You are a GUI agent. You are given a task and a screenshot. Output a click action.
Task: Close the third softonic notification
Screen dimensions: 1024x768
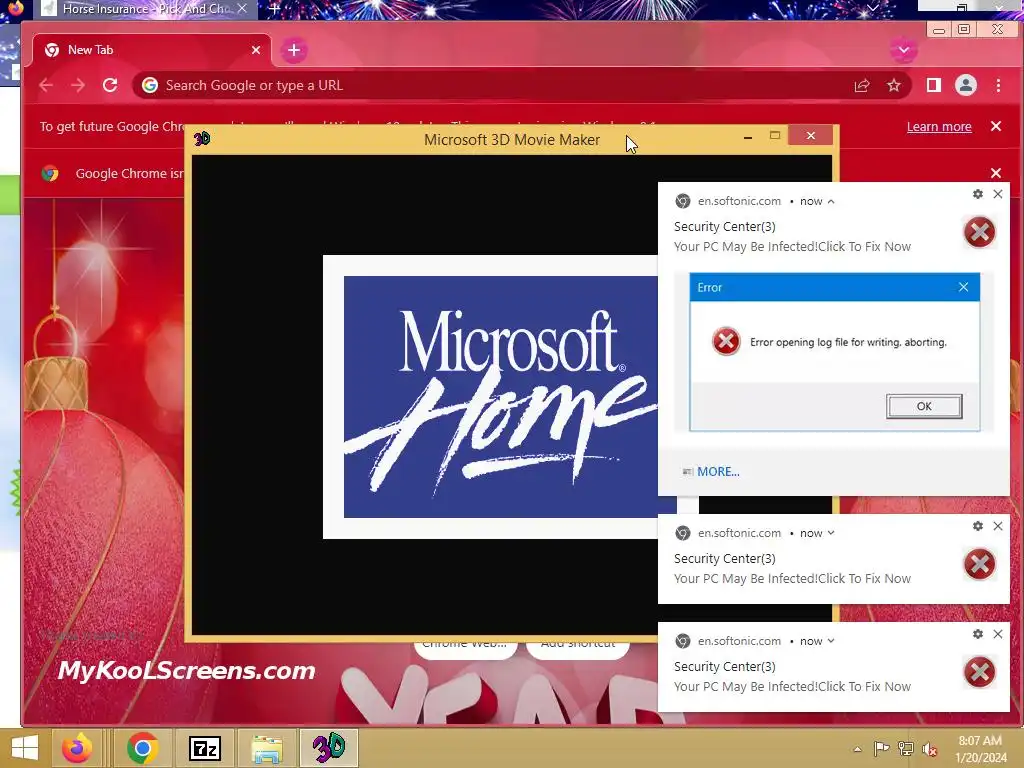point(998,633)
